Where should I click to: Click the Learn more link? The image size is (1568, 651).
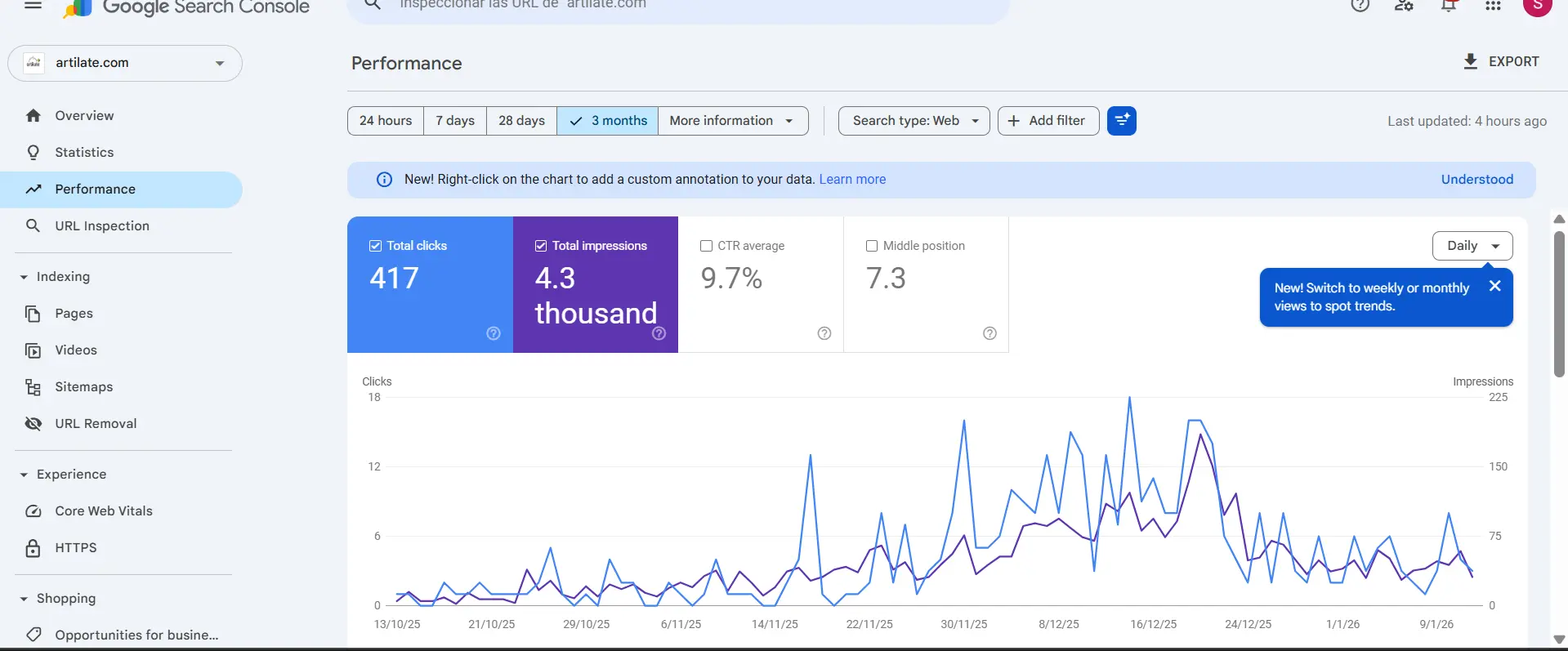(852, 180)
